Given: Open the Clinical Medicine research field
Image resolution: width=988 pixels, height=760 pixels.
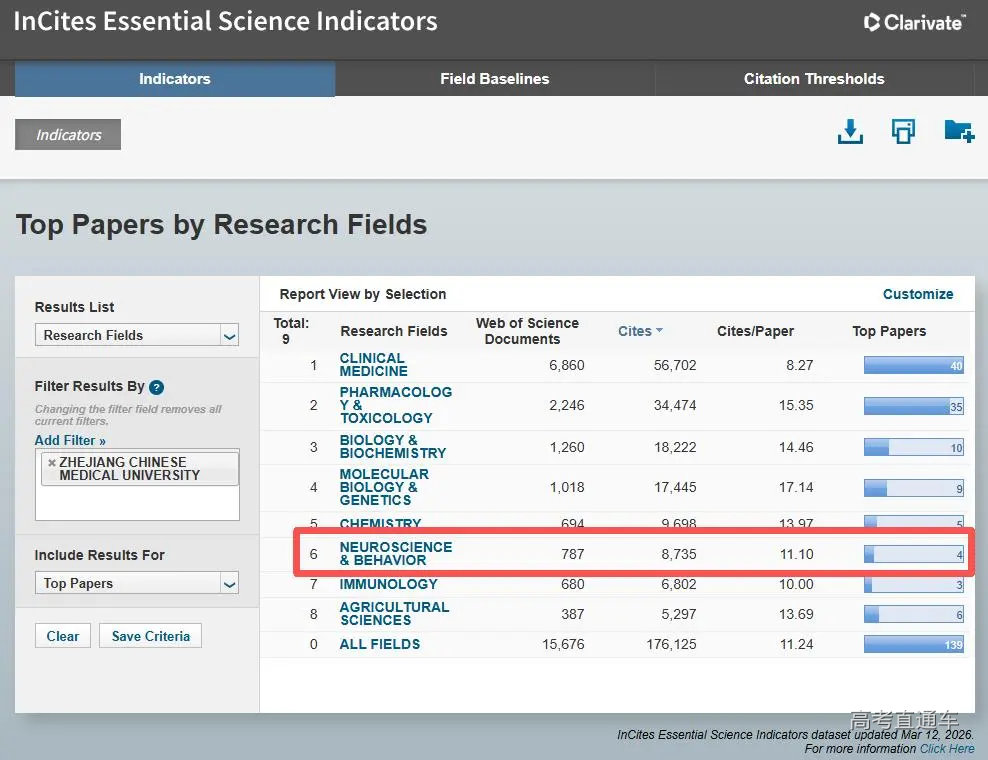Looking at the screenshot, I should (x=372, y=365).
